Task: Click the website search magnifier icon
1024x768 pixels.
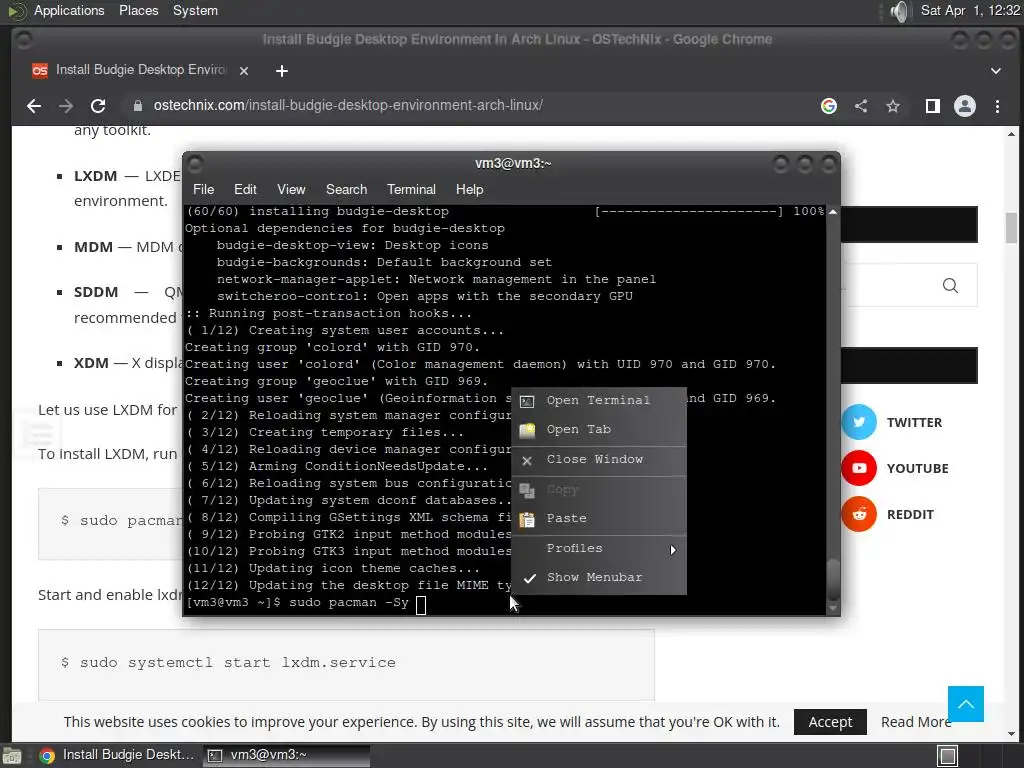Action: click(950, 285)
